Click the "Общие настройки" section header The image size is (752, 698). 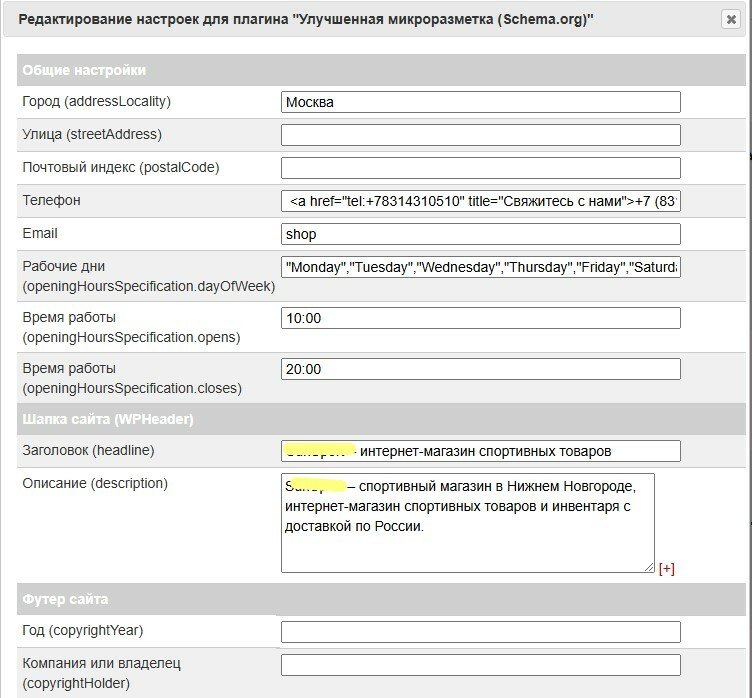pos(84,70)
